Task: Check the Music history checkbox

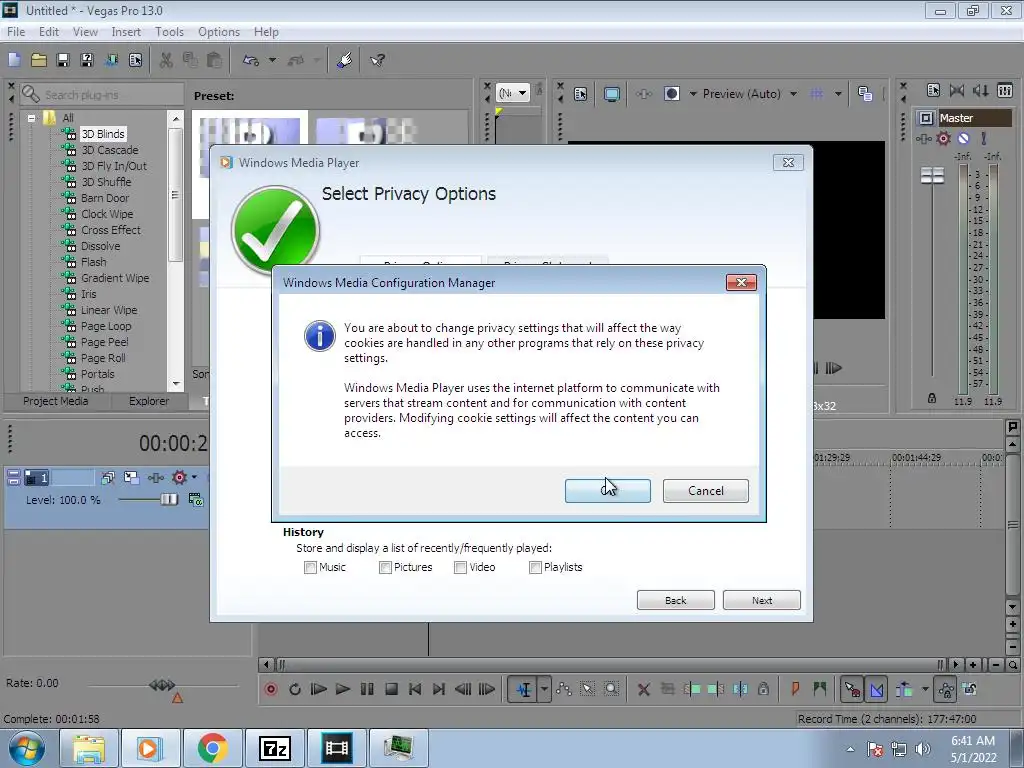Action: point(310,568)
